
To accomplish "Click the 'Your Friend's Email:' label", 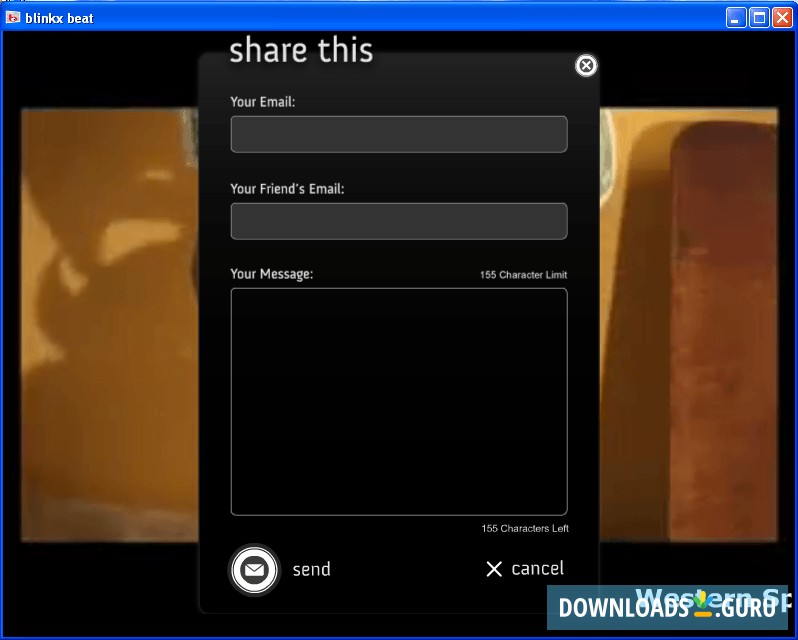I will tap(287, 189).
